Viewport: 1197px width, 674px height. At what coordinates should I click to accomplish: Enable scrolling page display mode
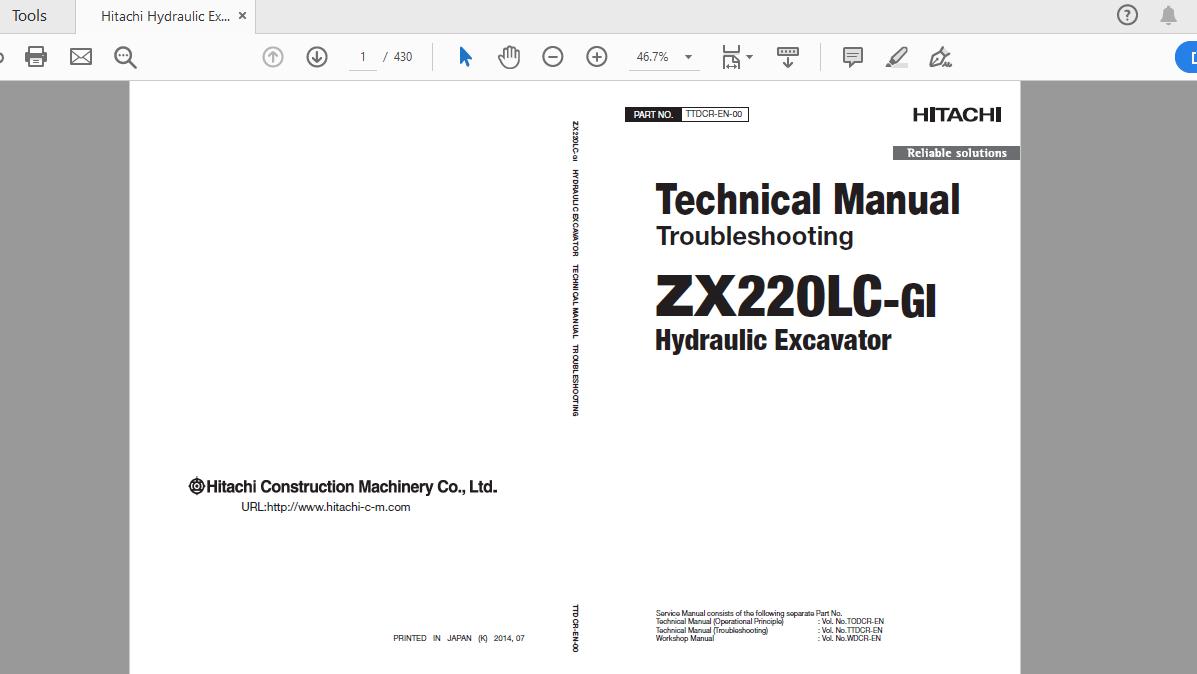(788, 57)
